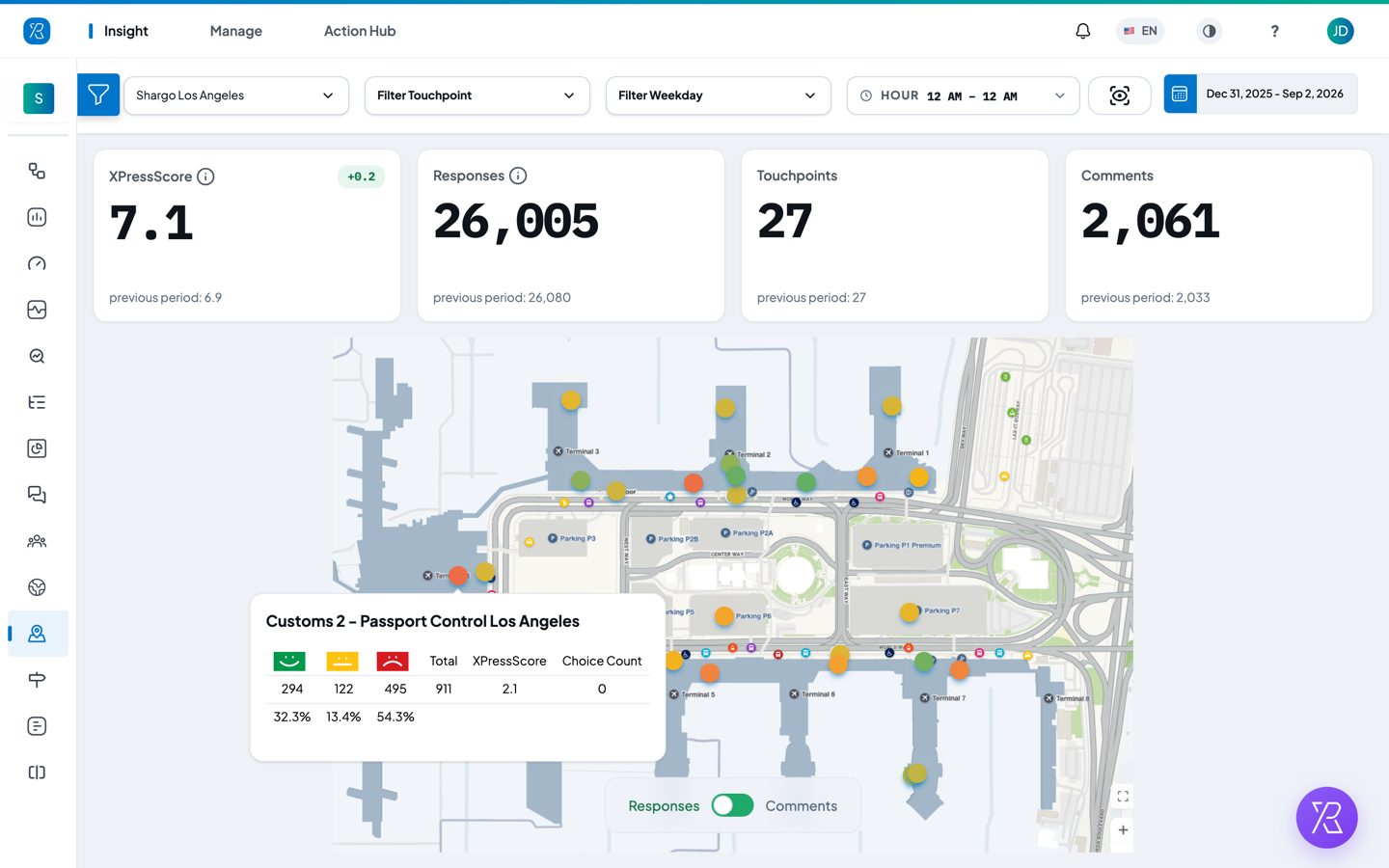Switch to the Manage tab
Image resolution: width=1389 pixels, height=868 pixels.
tap(236, 31)
